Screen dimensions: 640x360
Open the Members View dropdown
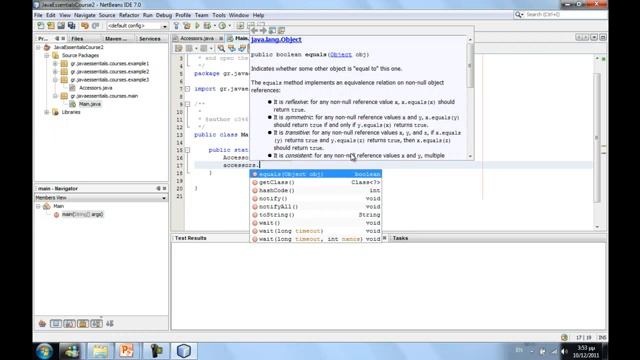tap(101, 198)
